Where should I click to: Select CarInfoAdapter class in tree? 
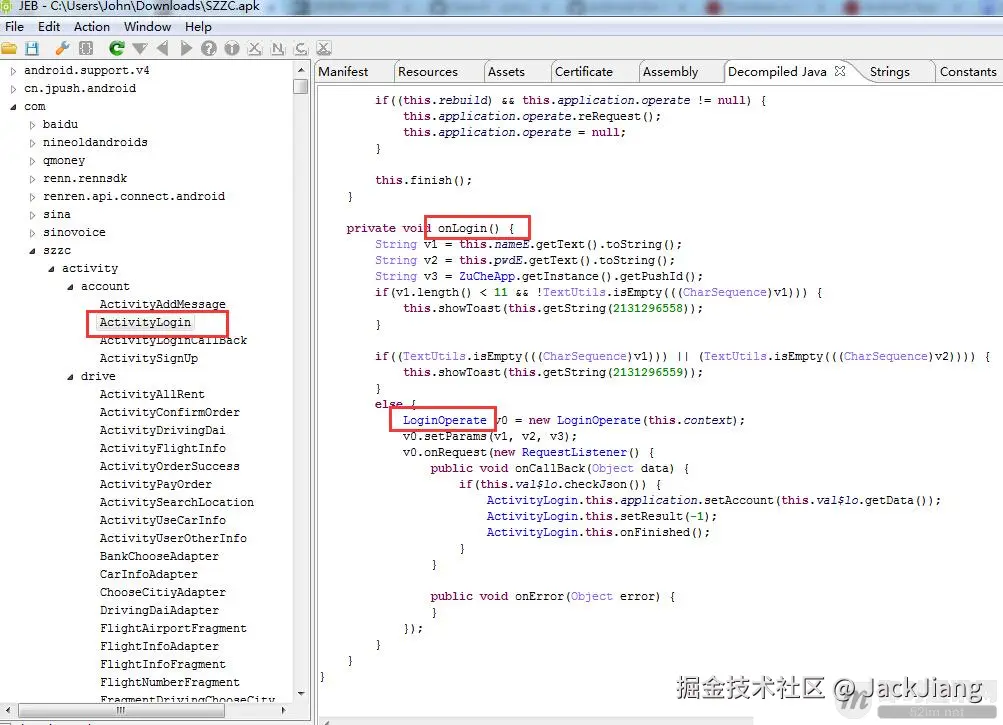tap(148, 574)
